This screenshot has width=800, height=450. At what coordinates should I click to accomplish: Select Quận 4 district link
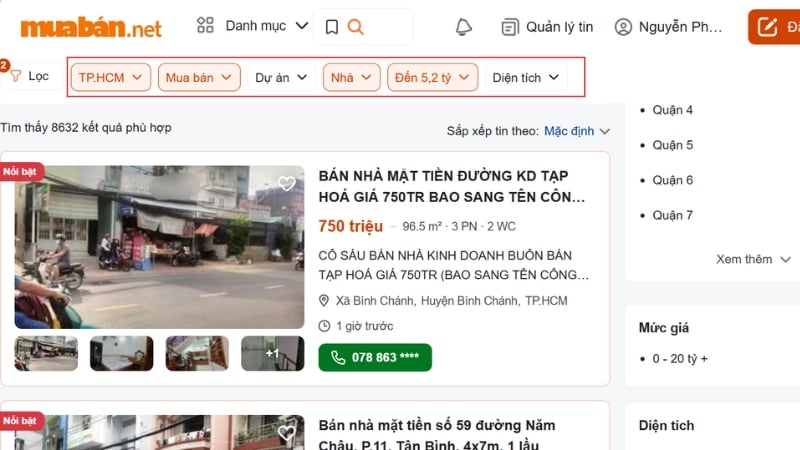click(672, 110)
